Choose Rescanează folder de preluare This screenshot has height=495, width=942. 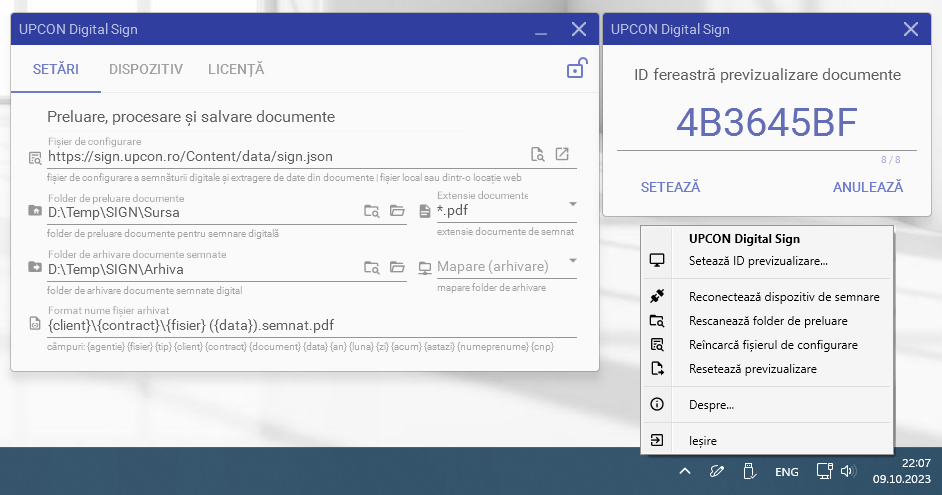pyautogui.click(x=767, y=321)
